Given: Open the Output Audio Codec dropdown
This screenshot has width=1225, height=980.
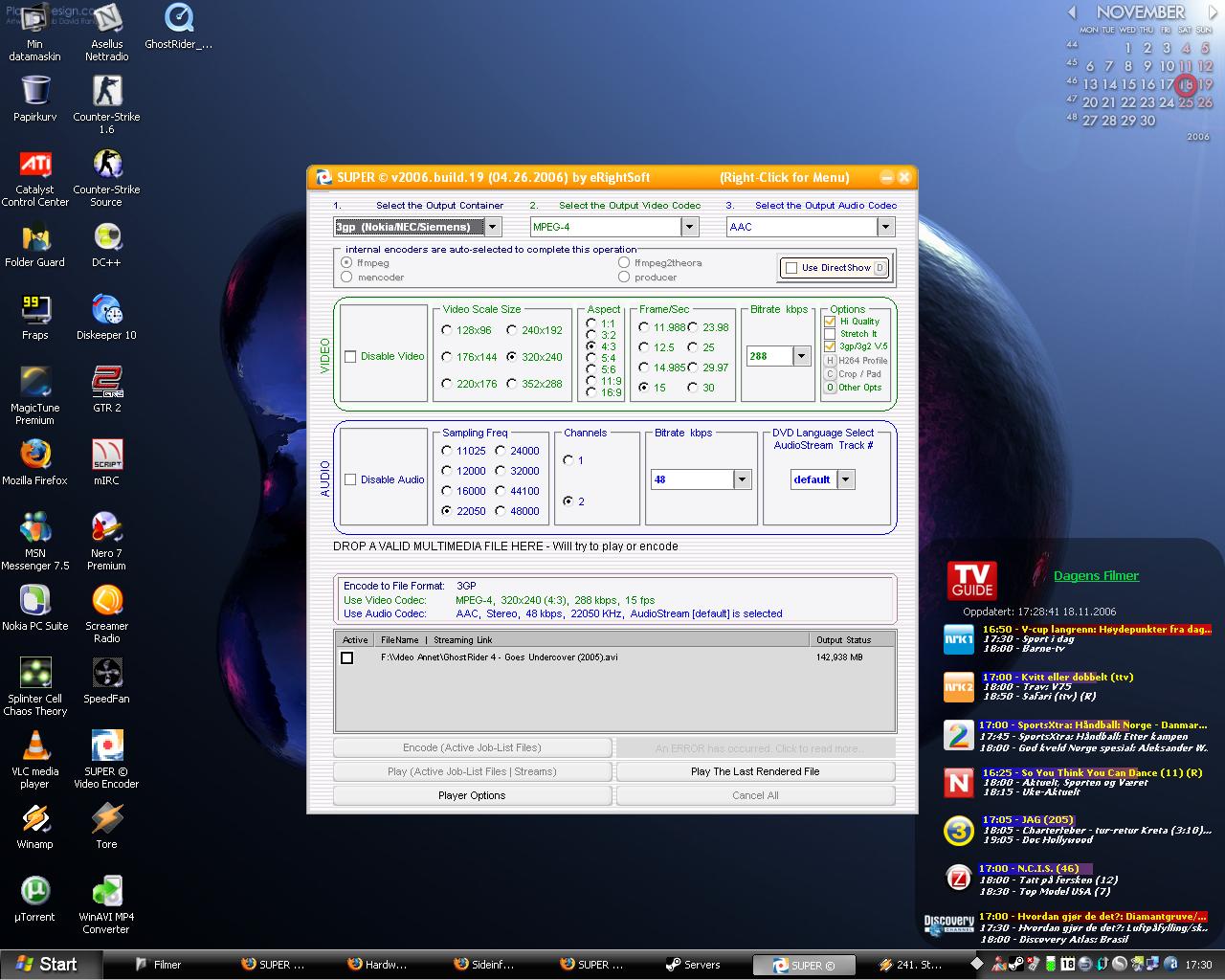Looking at the screenshot, I should [x=885, y=227].
